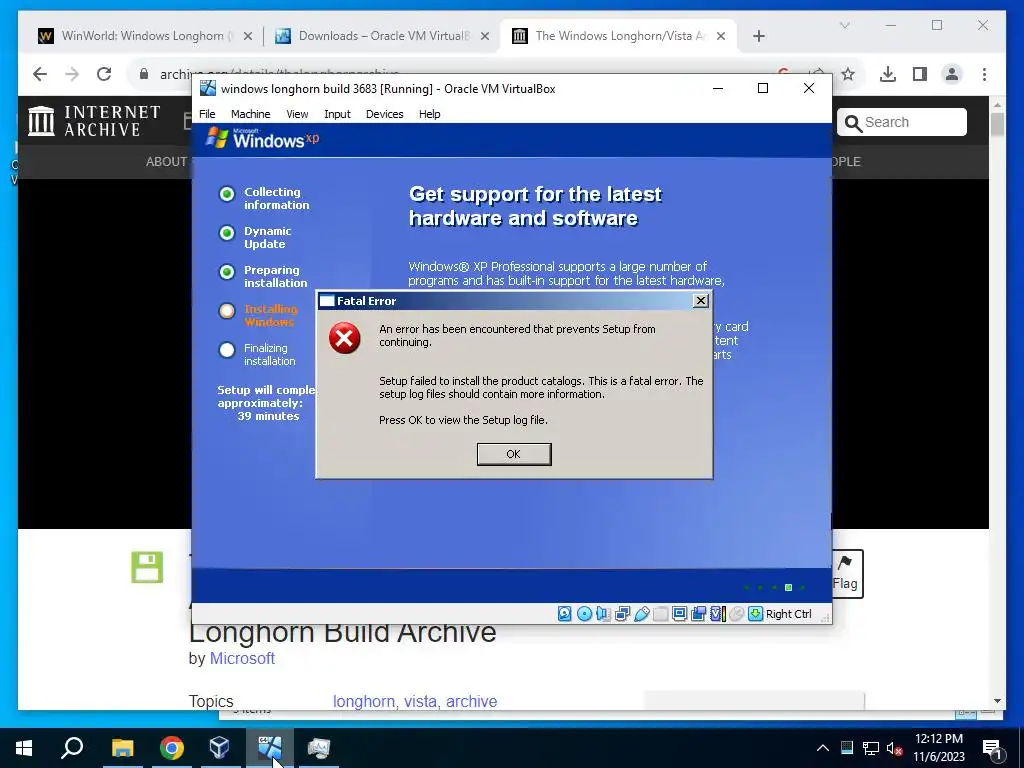Click the running VirtualBox VM taskbar icon
The width and height of the screenshot is (1024, 768).
click(x=269, y=748)
